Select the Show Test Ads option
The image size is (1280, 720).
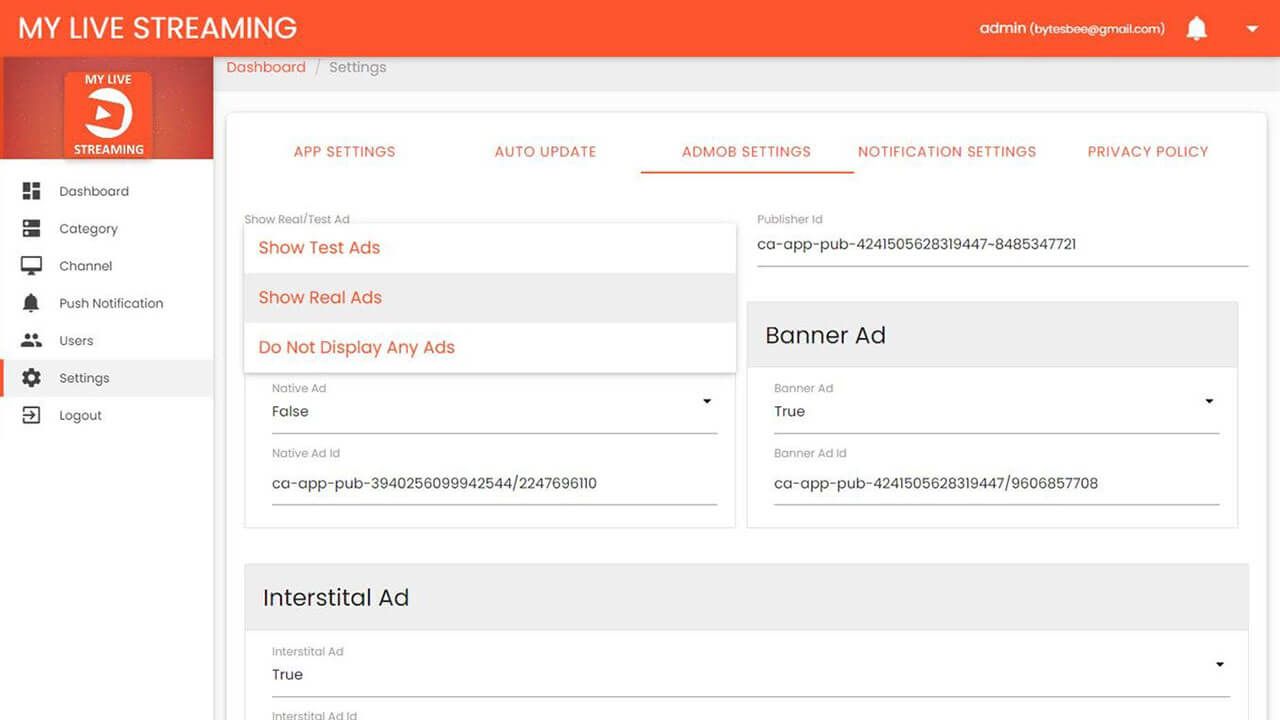pyautogui.click(x=319, y=248)
